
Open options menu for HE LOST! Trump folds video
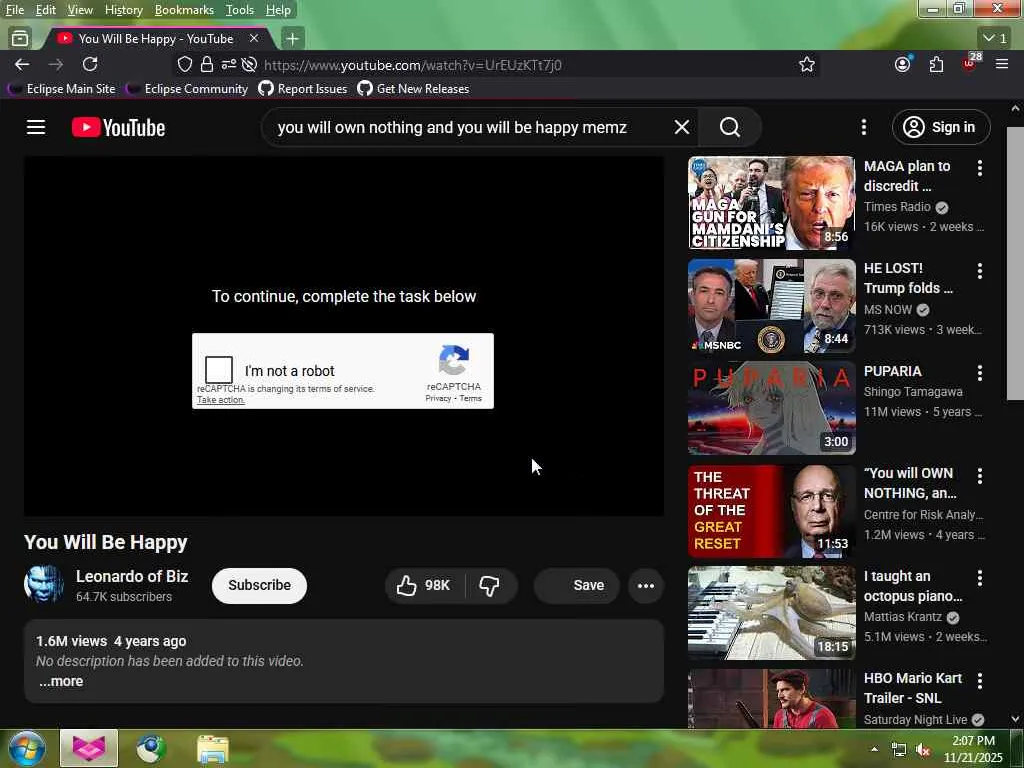[x=980, y=270]
